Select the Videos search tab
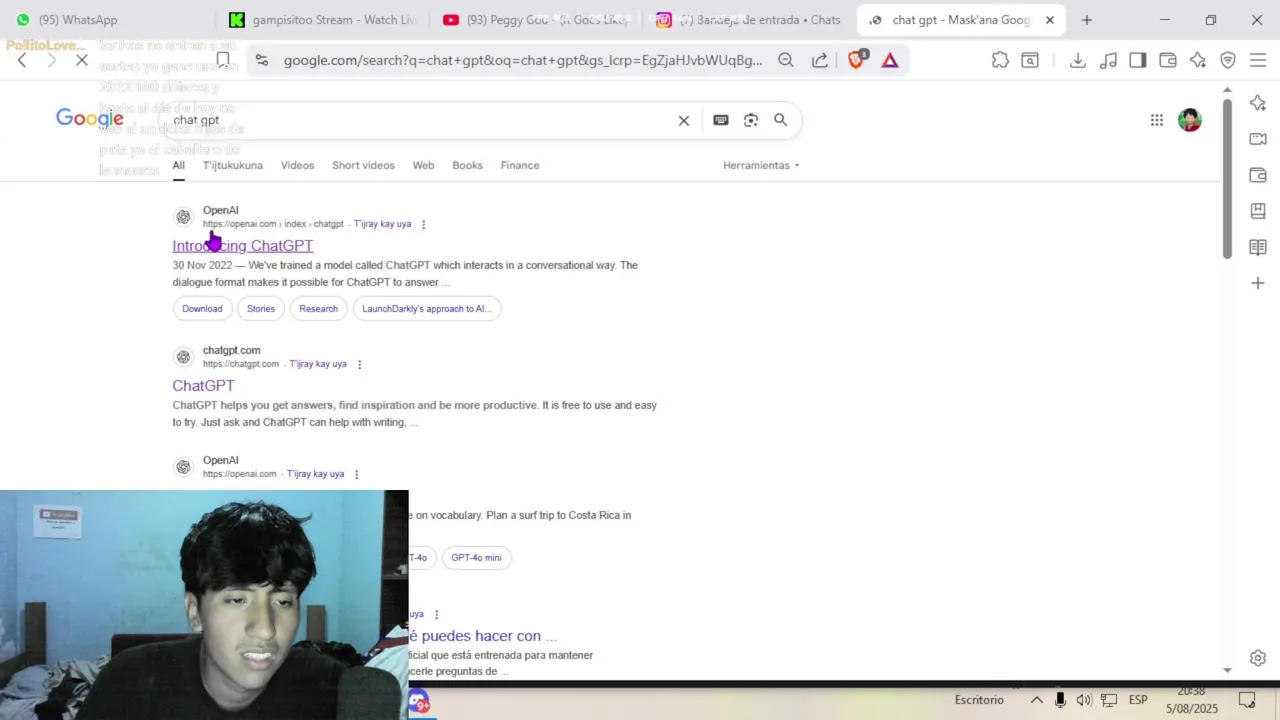The image size is (1280, 720). pos(297,165)
